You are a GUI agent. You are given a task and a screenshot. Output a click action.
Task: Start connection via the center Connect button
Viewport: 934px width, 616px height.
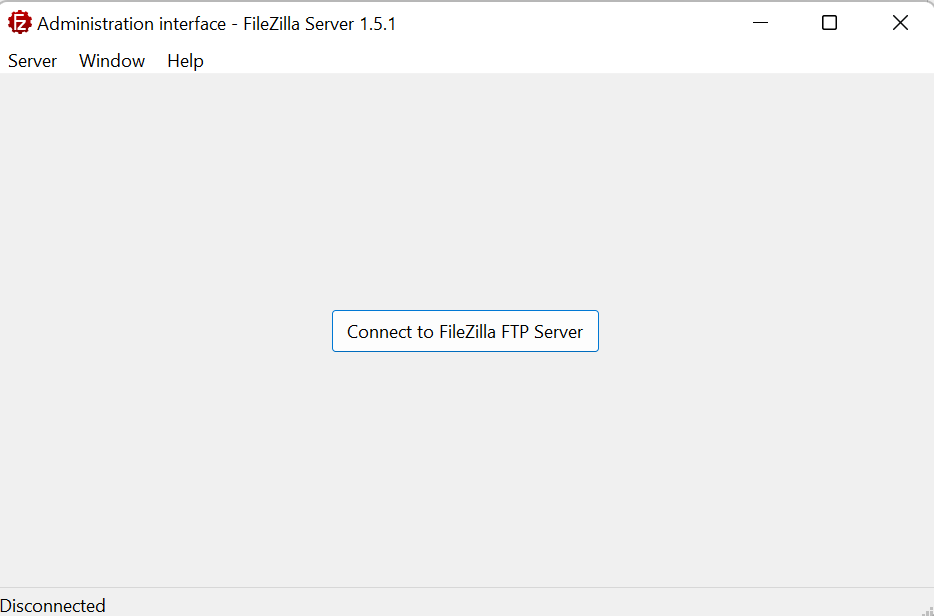465,331
